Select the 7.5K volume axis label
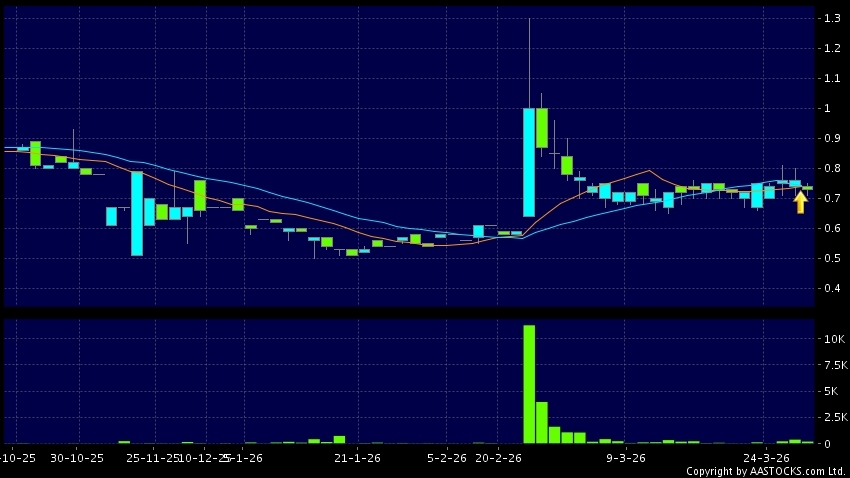 829,366
